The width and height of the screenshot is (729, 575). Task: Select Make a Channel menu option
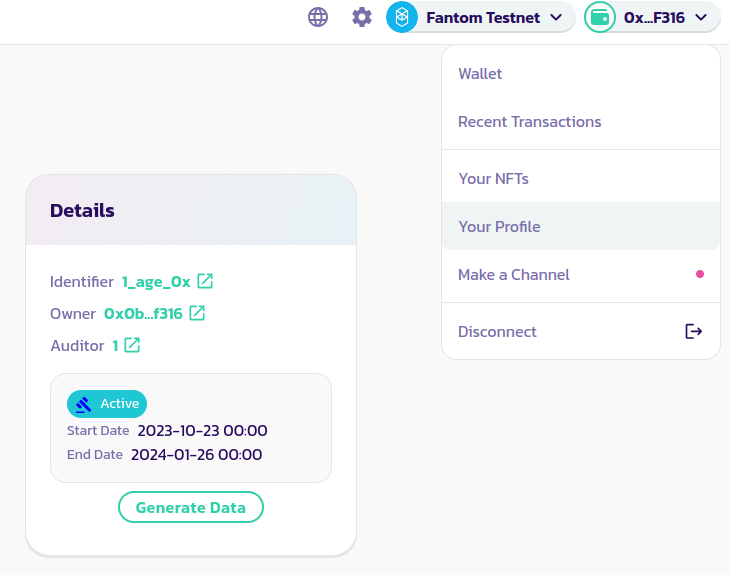click(514, 275)
